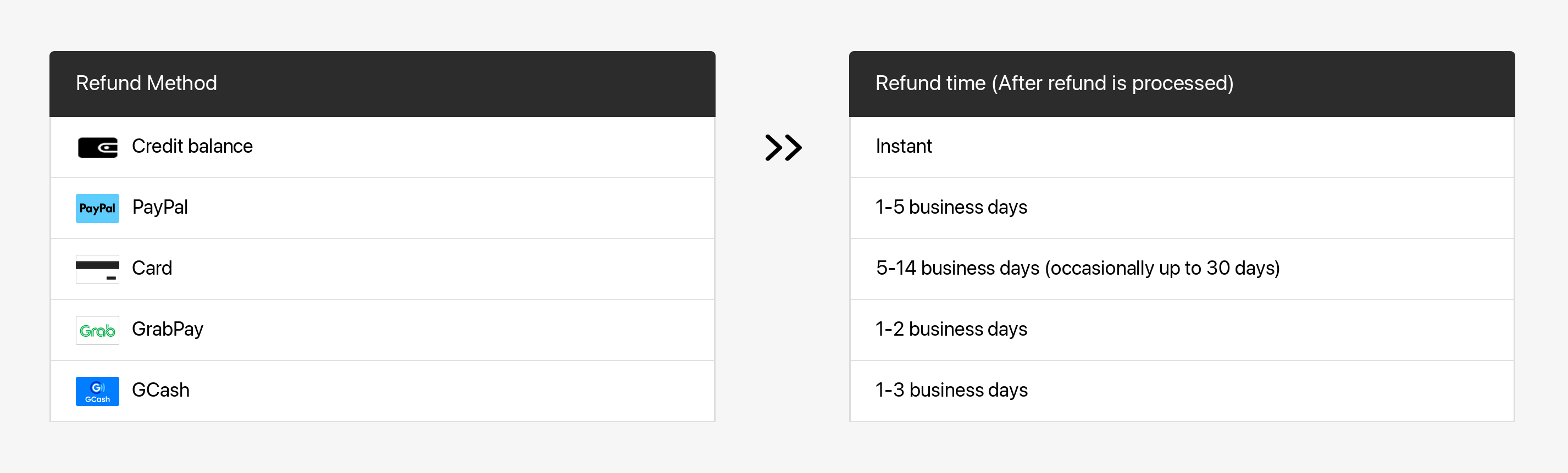Select the "Credit balance" label
1568x473 pixels.
point(192,147)
